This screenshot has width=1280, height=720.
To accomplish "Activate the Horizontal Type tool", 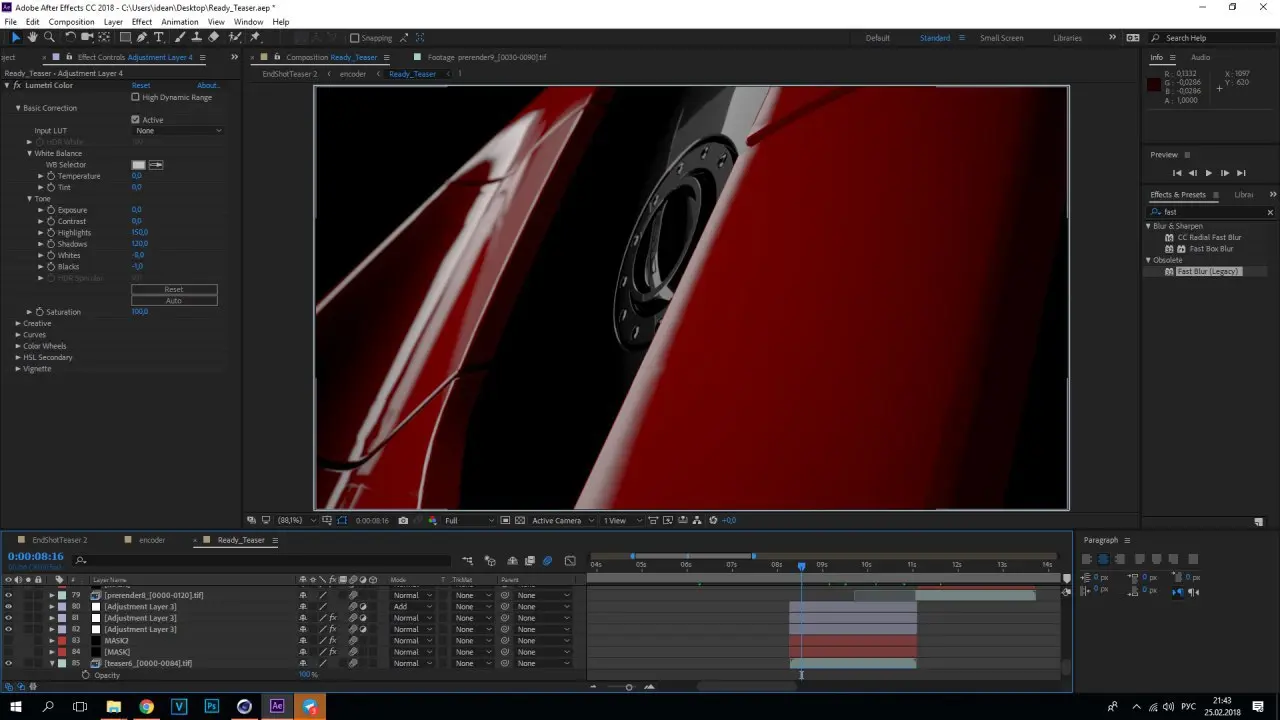I will 158,37.
